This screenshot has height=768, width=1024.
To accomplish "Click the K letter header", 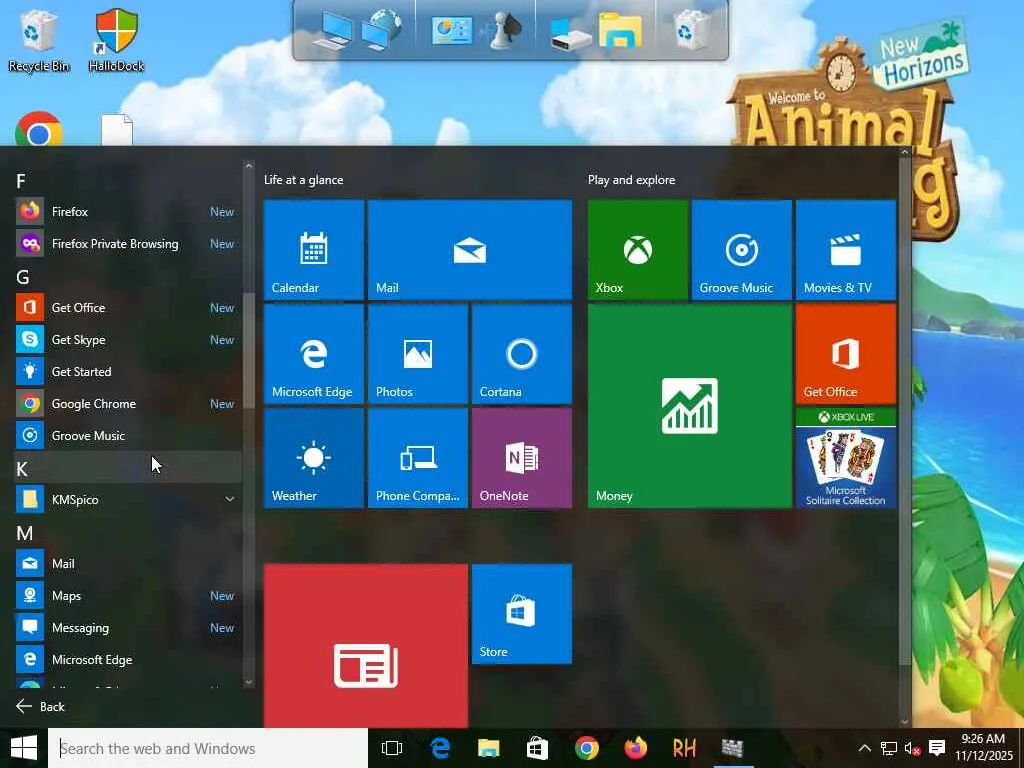I will coord(22,469).
